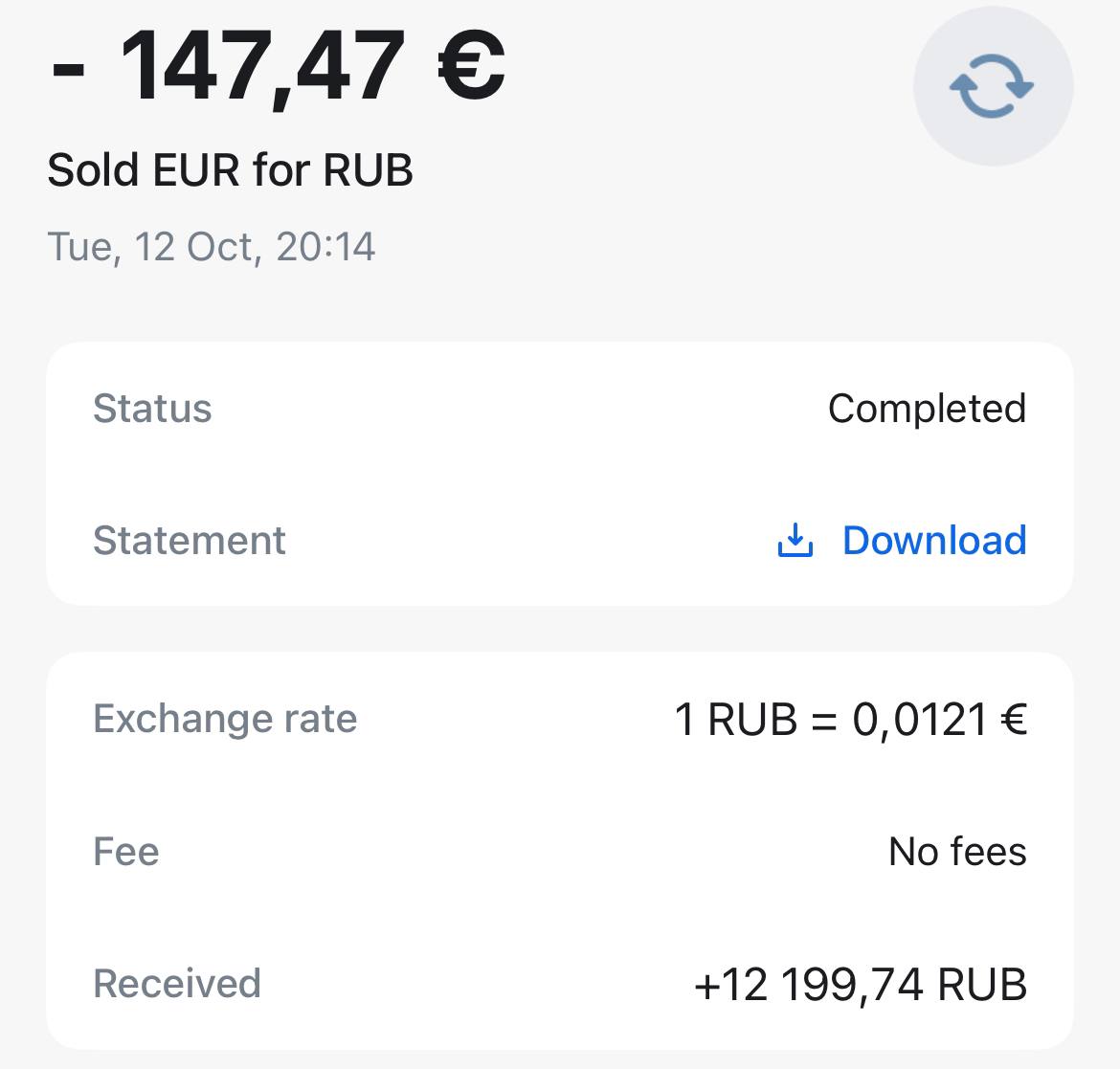Click the euro sign in exchange rate row

click(x=1014, y=719)
